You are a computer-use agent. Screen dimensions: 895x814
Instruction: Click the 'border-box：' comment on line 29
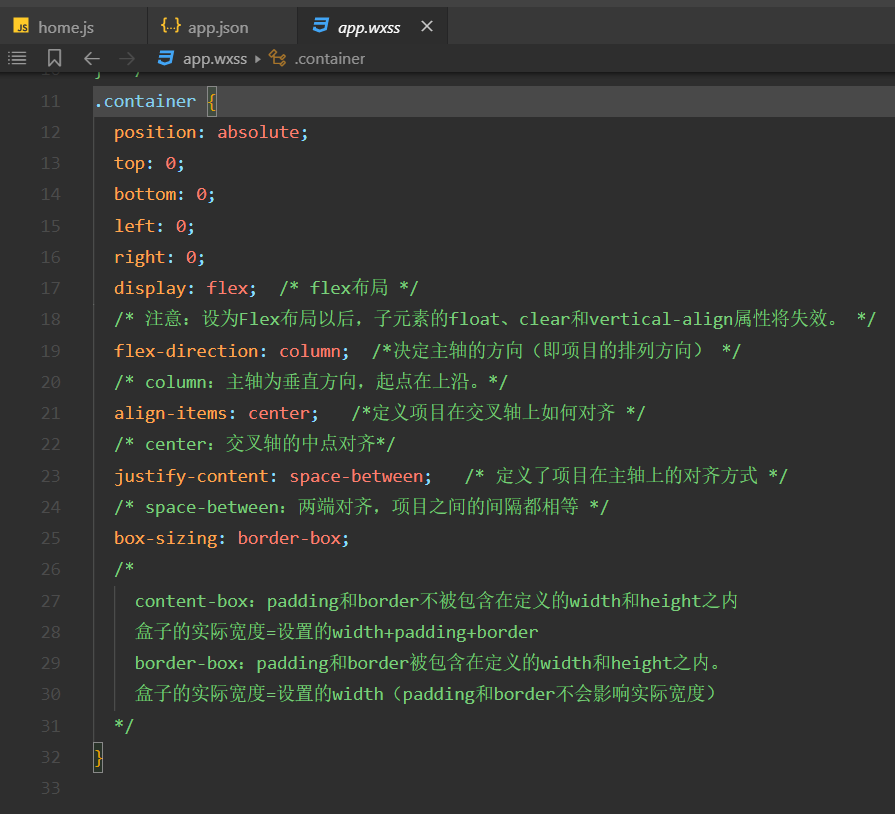(429, 663)
